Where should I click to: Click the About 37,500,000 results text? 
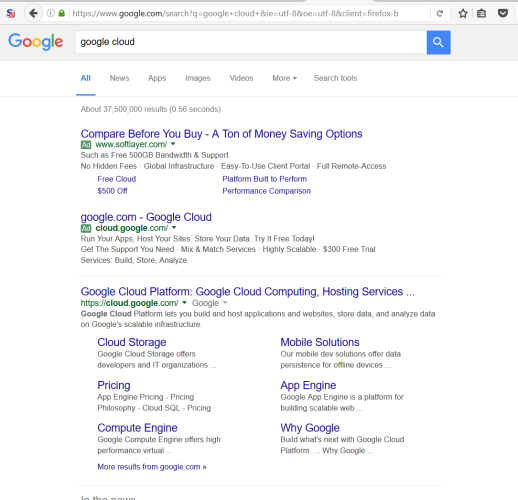[x=151, y=109]
